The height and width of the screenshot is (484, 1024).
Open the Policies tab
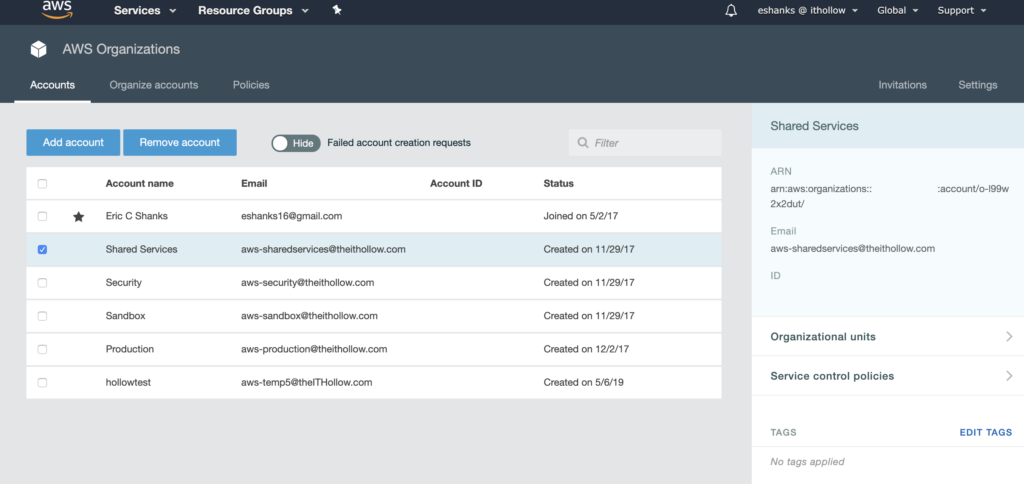pos(251,85)
